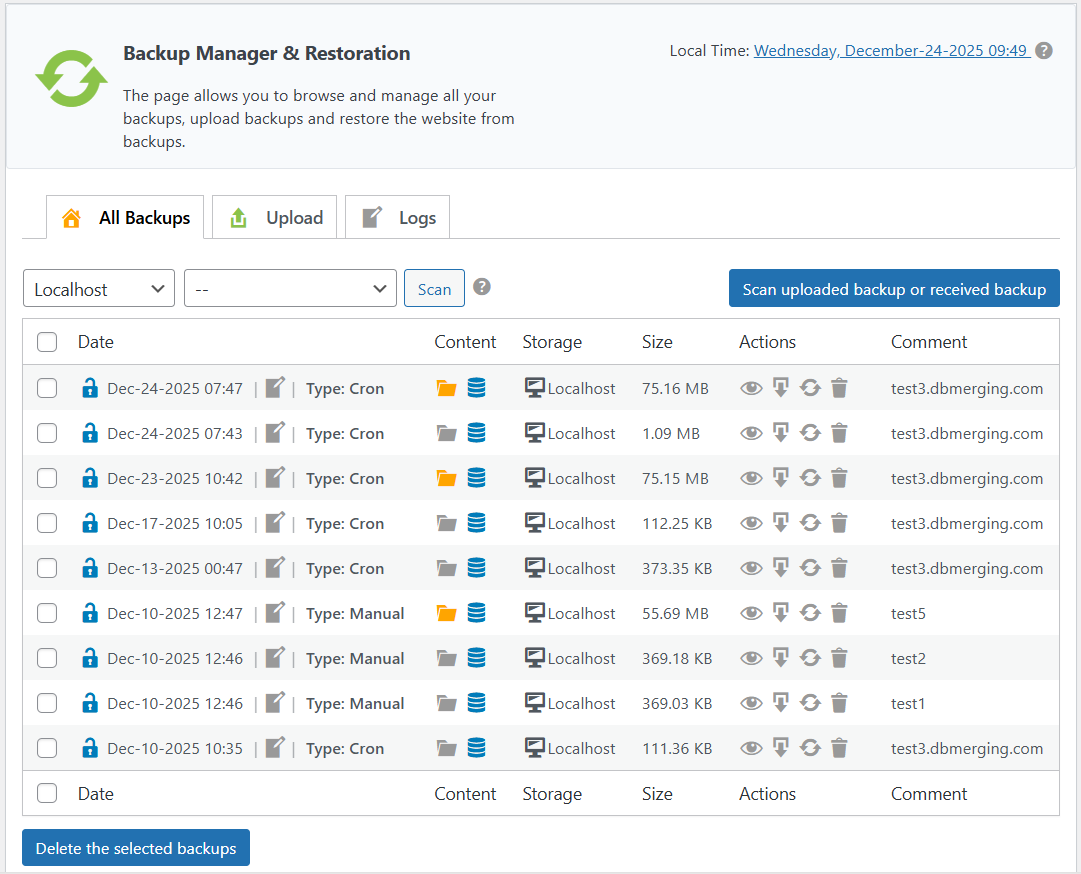Open the Logs tab
The height and width of the screenshot is (874, 1081).
point(398,218)
